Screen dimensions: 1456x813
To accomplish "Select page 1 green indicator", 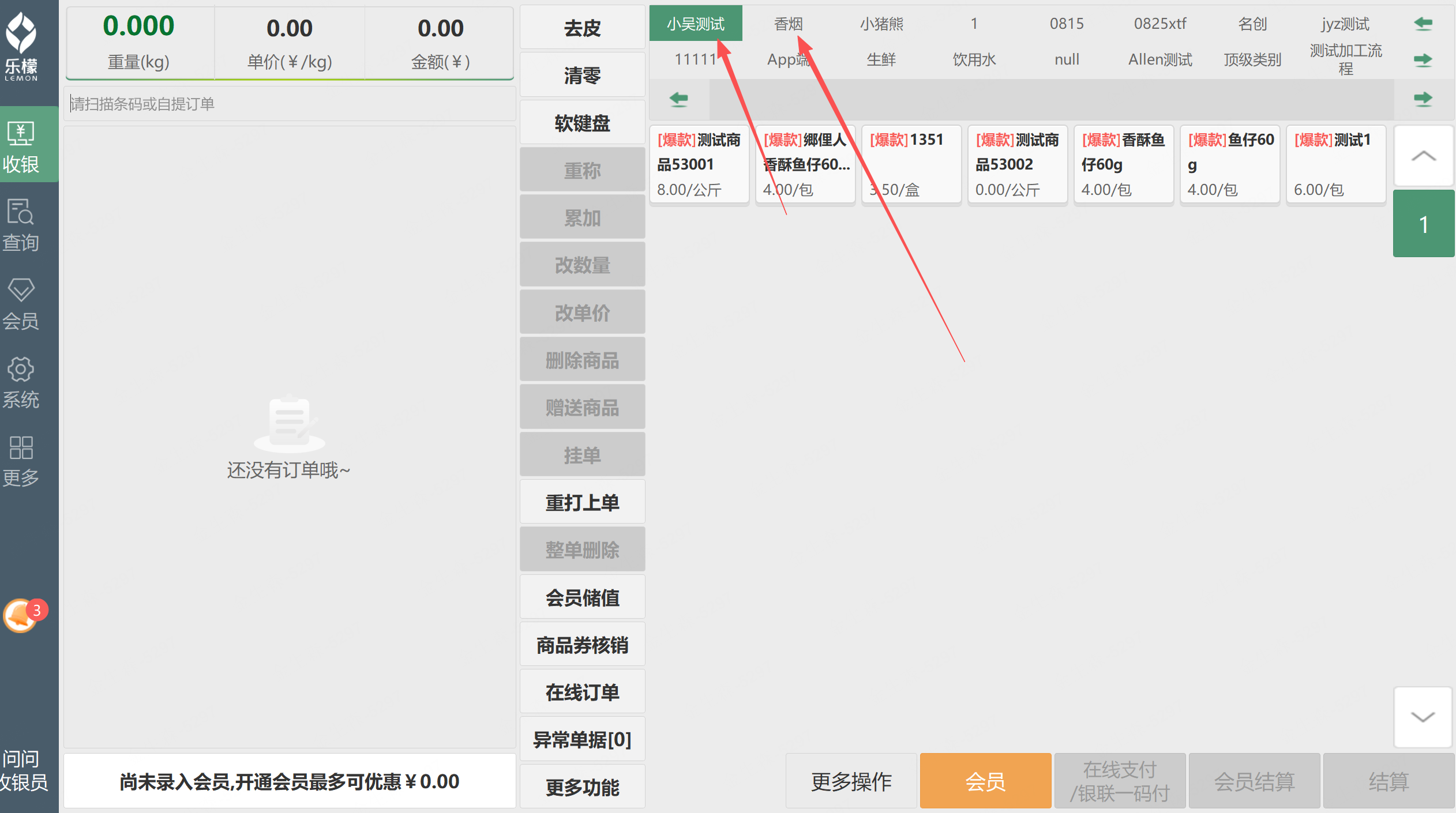I will pos(1423,224).
